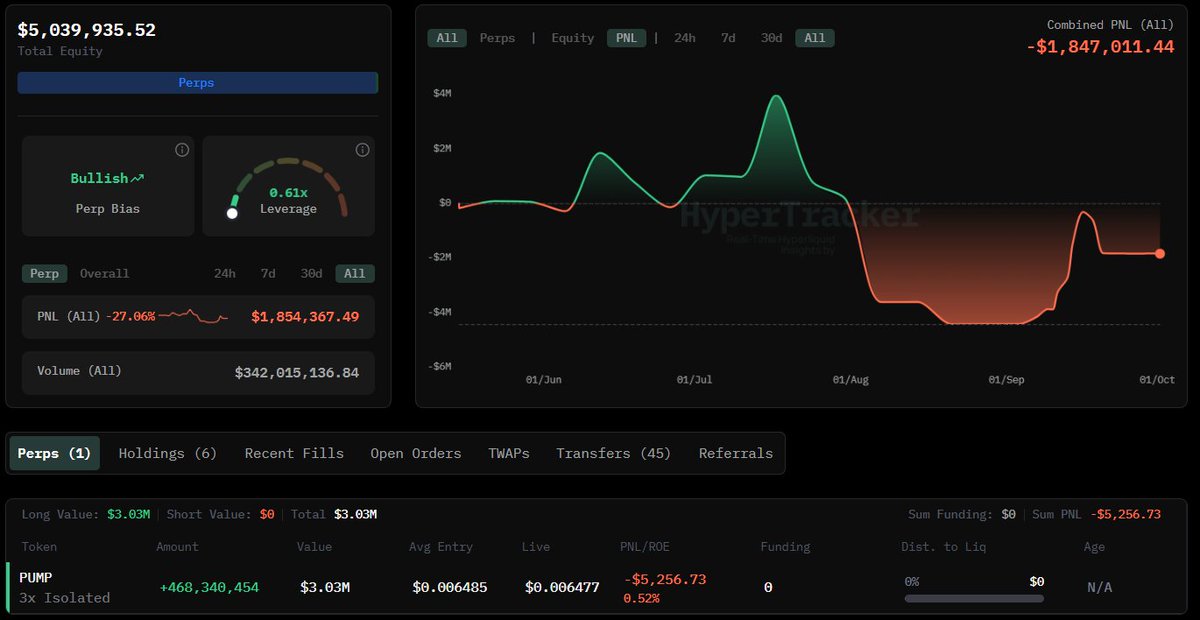Open the Perps (1) tab
This screenshot has height=620, width=1200.
[x=54, y=453]
